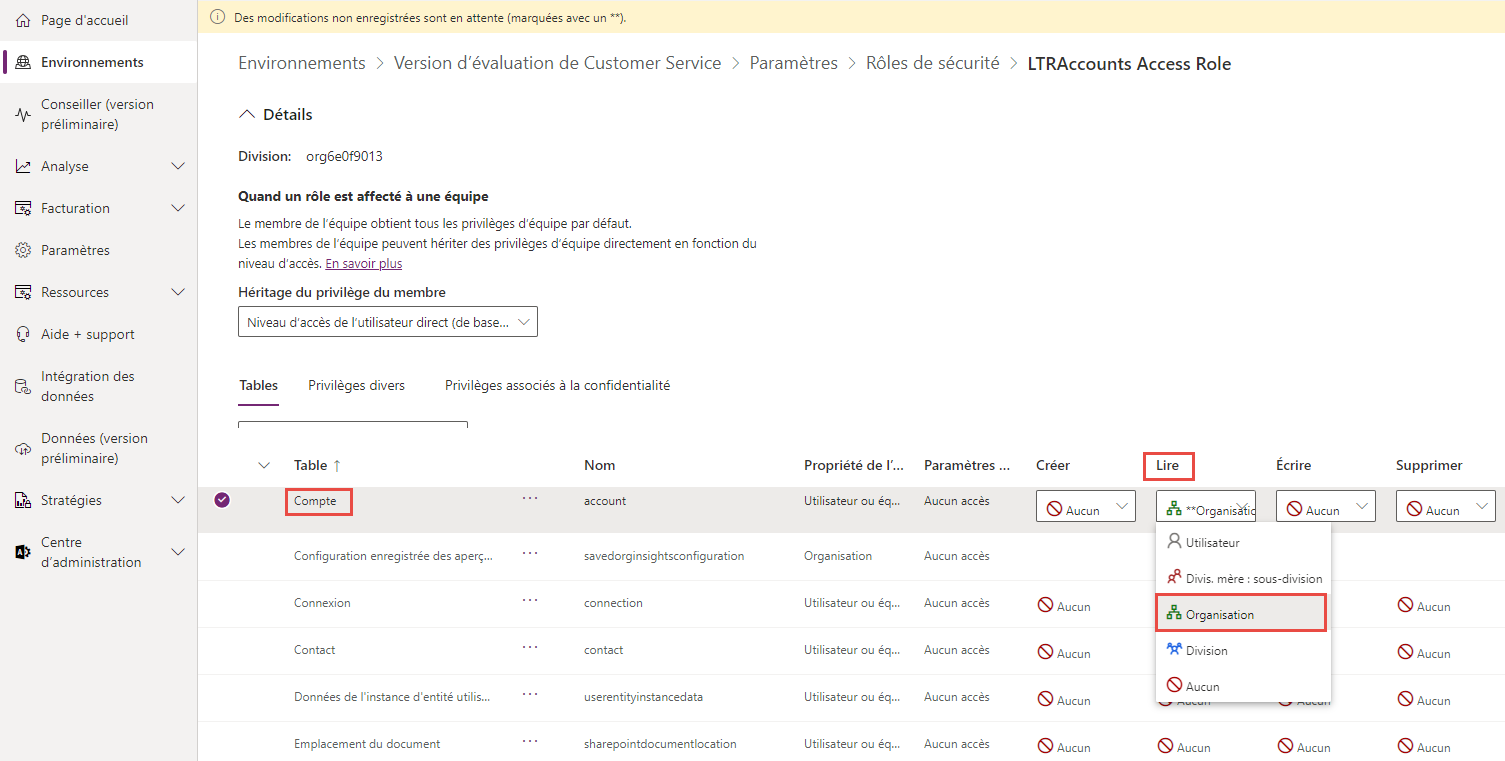Open more options for the Connexion row
This screenshot has height=761, width=1505.
530,600
